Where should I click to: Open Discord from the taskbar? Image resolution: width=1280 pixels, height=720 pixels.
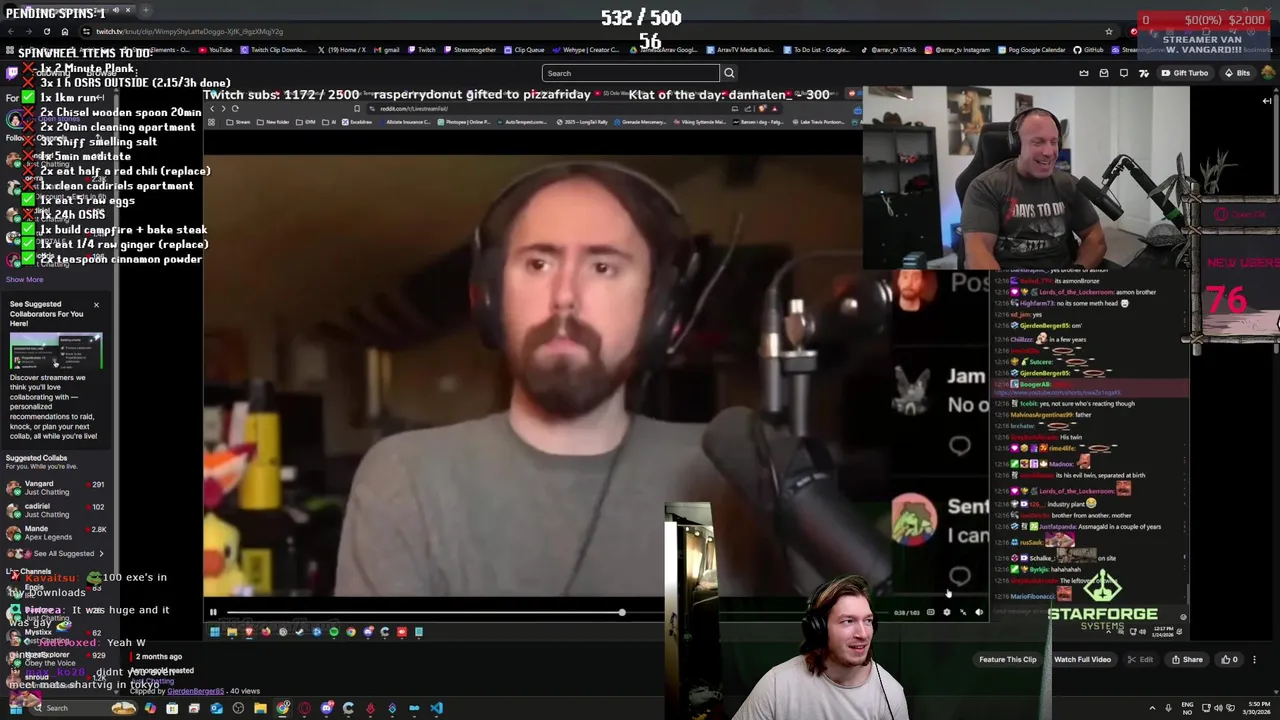coord(327,709)
